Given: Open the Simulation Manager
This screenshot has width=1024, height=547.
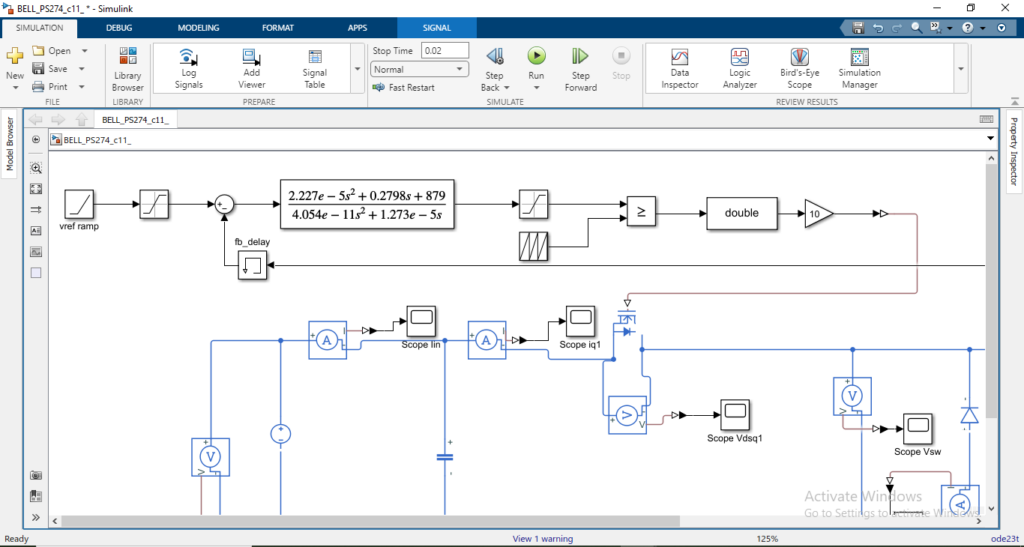Looking at the screenshot, I should 859,69.
